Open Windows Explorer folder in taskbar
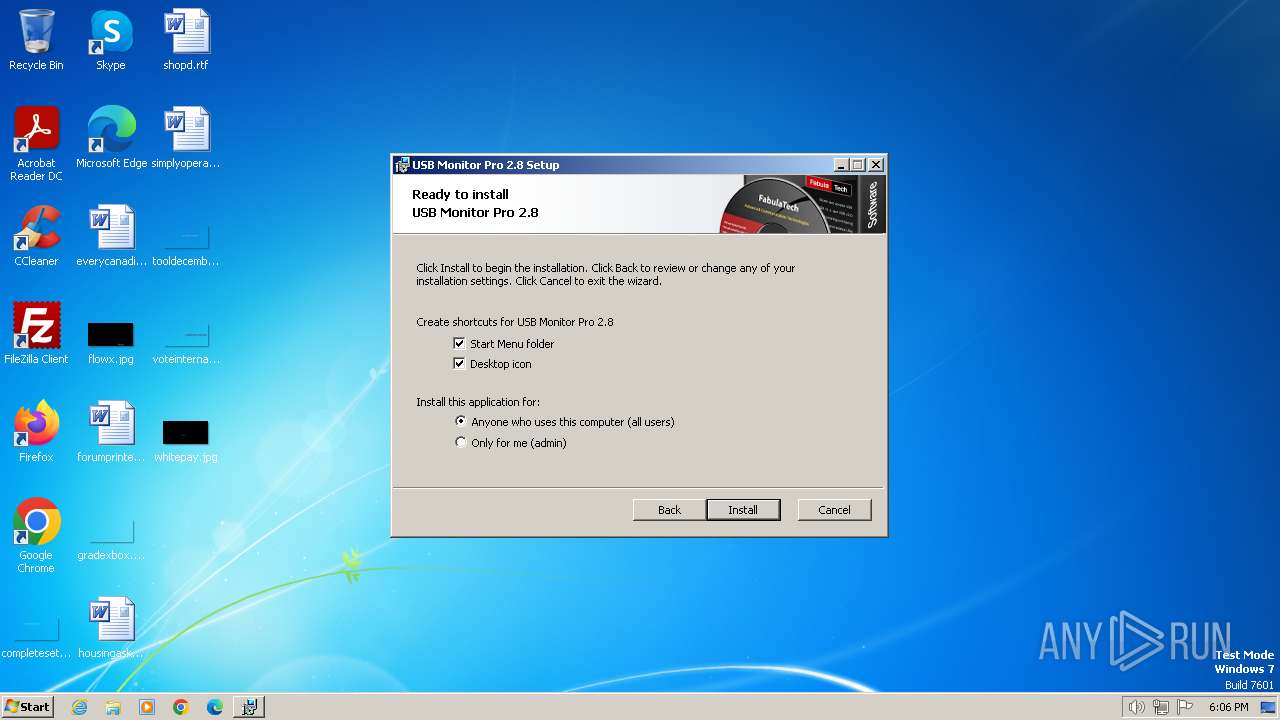Screen dimensions: 1280x720 (x=113, y=707)
